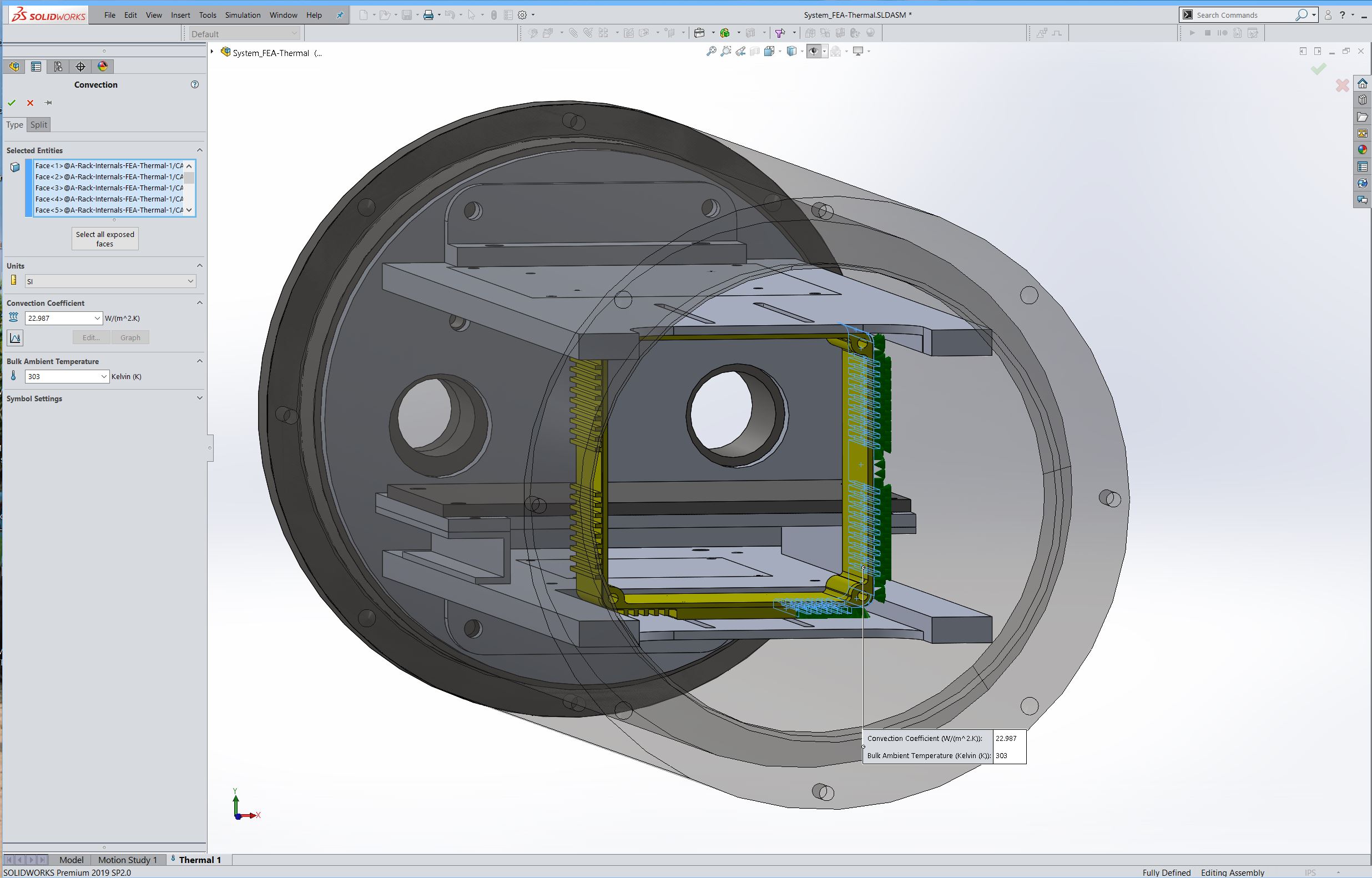Click the convection coefficient input field
This screenshot has width=1372, height=878.
pyautogui.click(x=59, y=318)
